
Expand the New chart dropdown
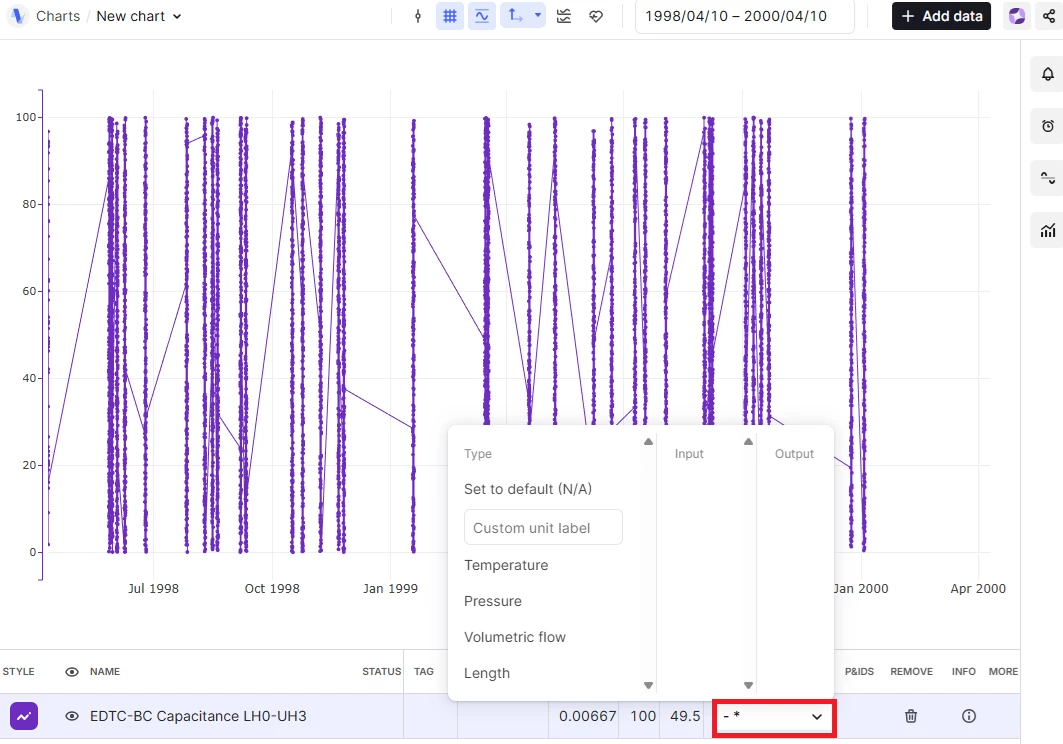tap(139, 16)
